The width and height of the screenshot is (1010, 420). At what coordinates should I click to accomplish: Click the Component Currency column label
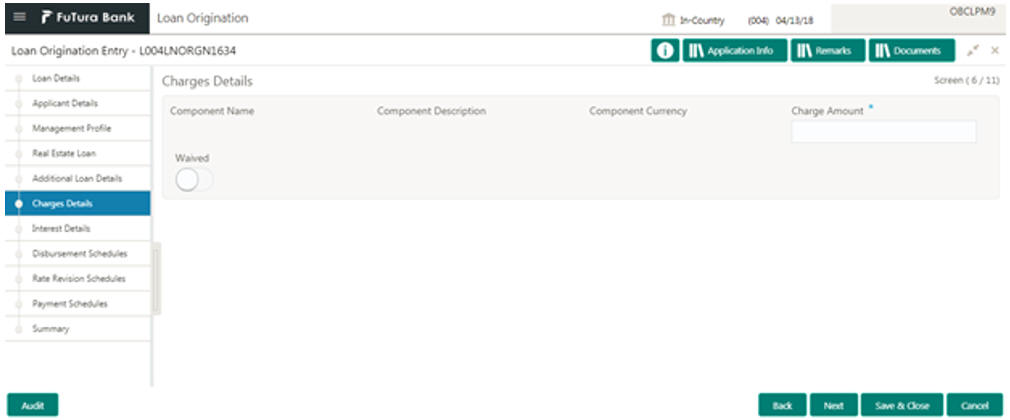click(x=638, y=111)
